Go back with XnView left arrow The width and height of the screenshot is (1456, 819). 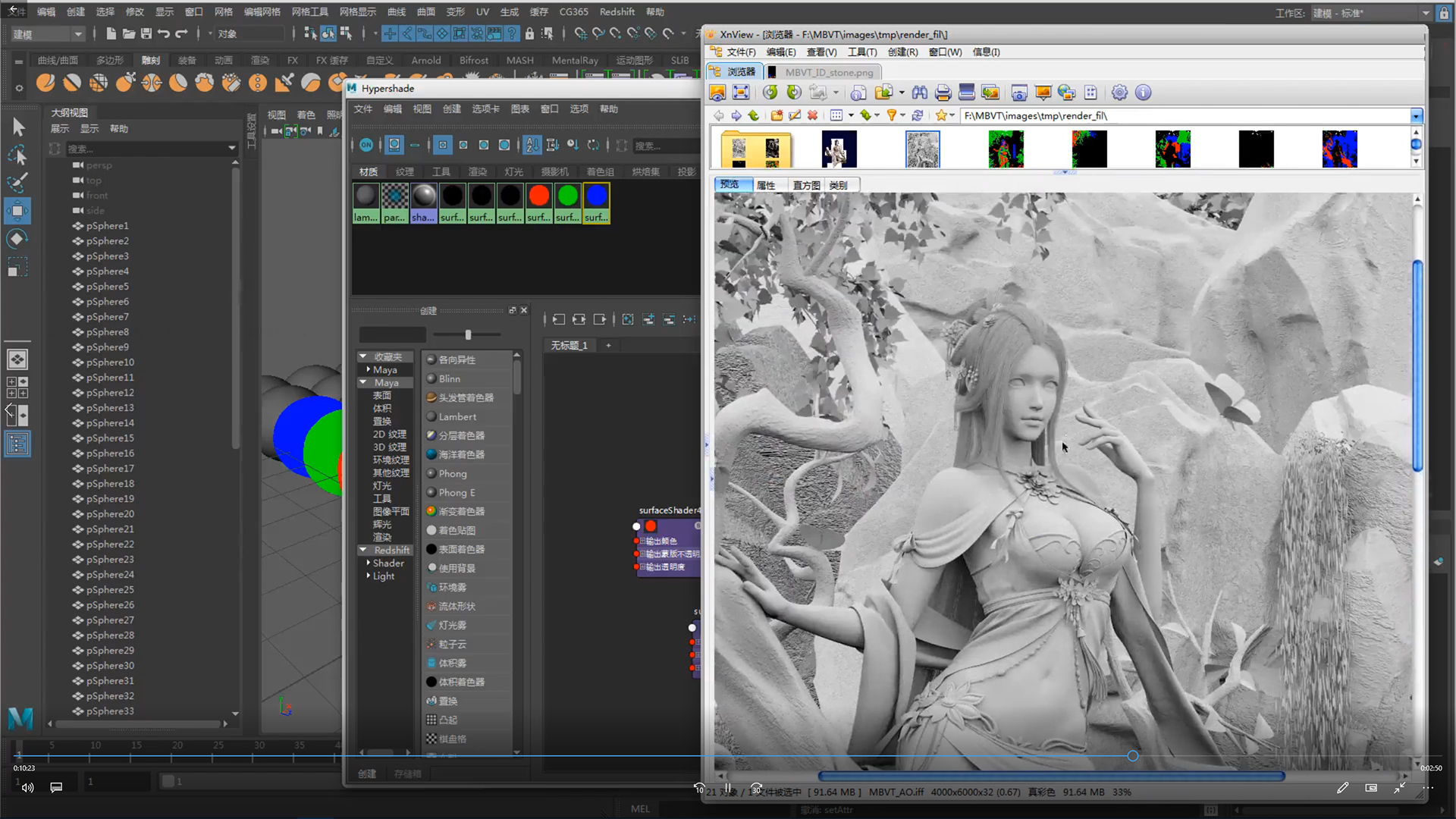(x=718, y=115)
